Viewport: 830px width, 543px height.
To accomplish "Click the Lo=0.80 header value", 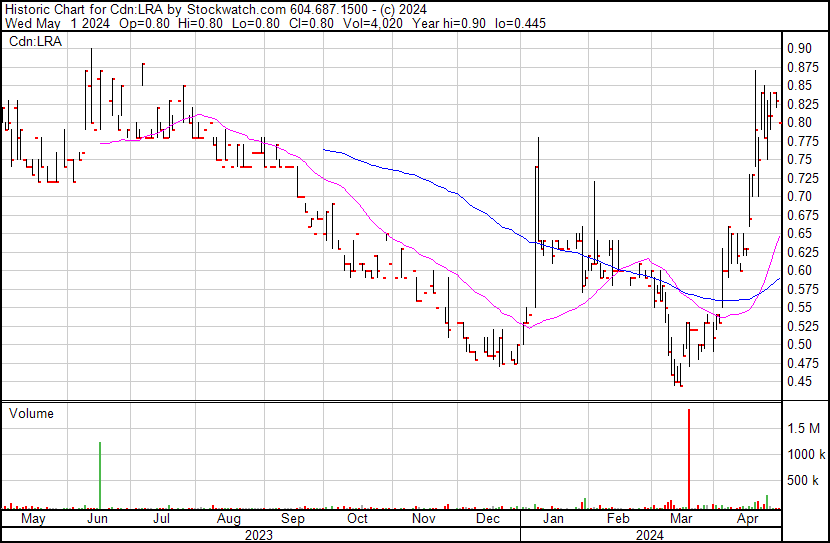I will (256, 23).
